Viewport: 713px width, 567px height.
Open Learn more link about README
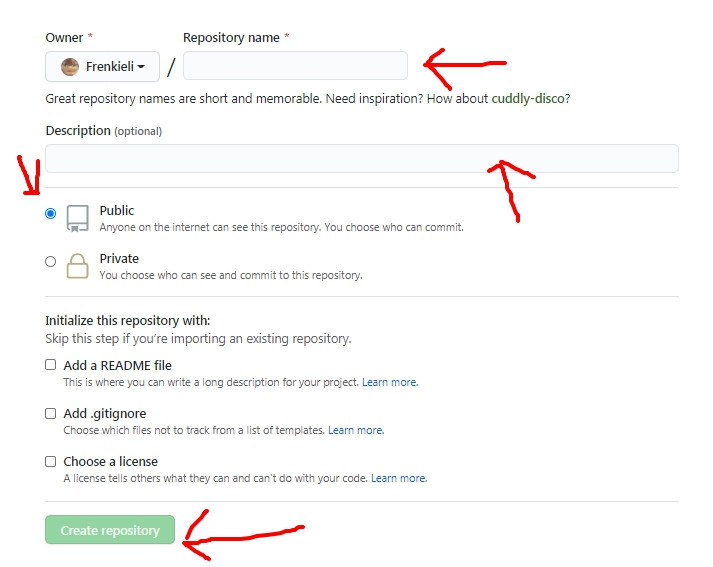[x=390, y=382]
